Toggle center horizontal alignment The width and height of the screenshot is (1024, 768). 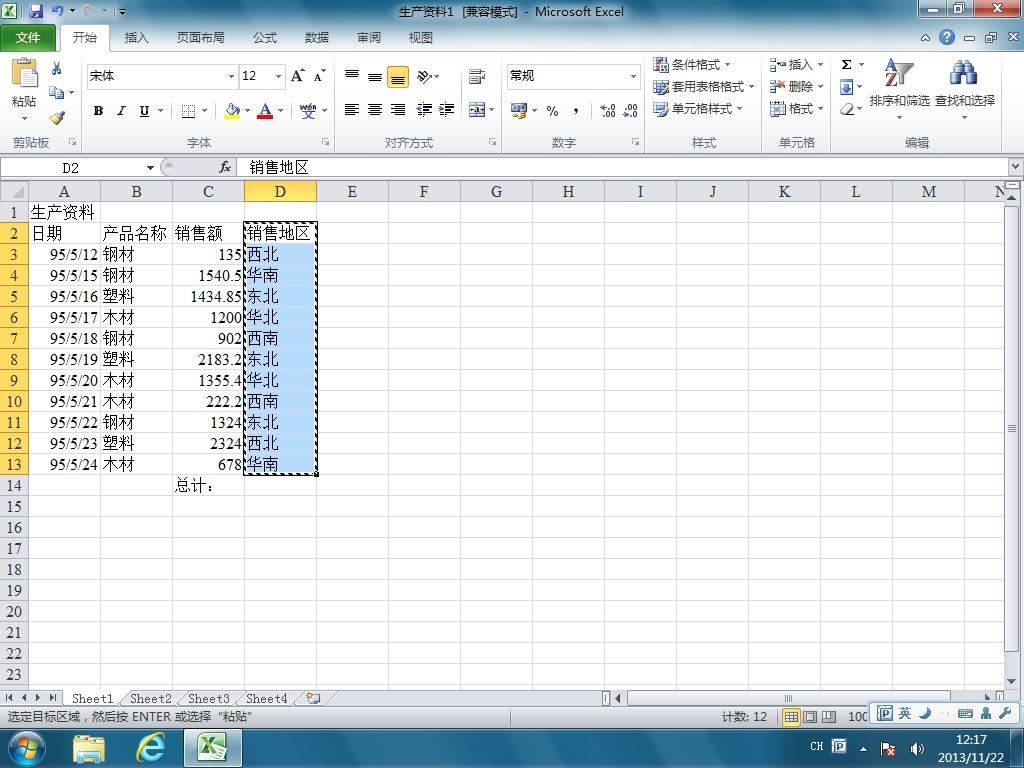(375, 110)
